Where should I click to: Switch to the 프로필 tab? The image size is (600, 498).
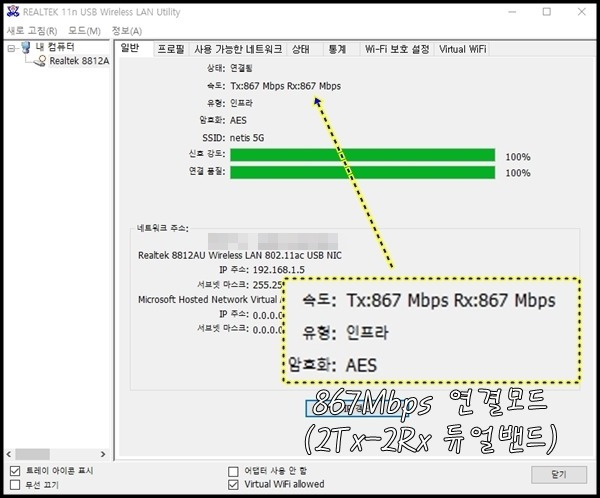(x=171, y=49)
